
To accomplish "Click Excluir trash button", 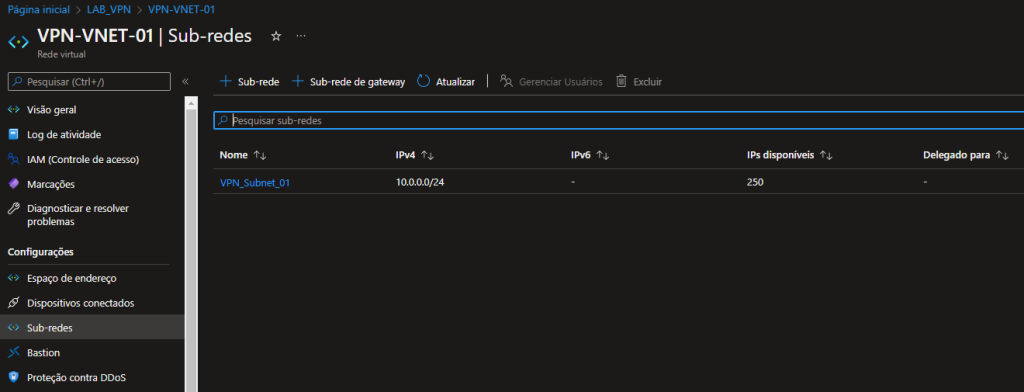I will (639, 82).
